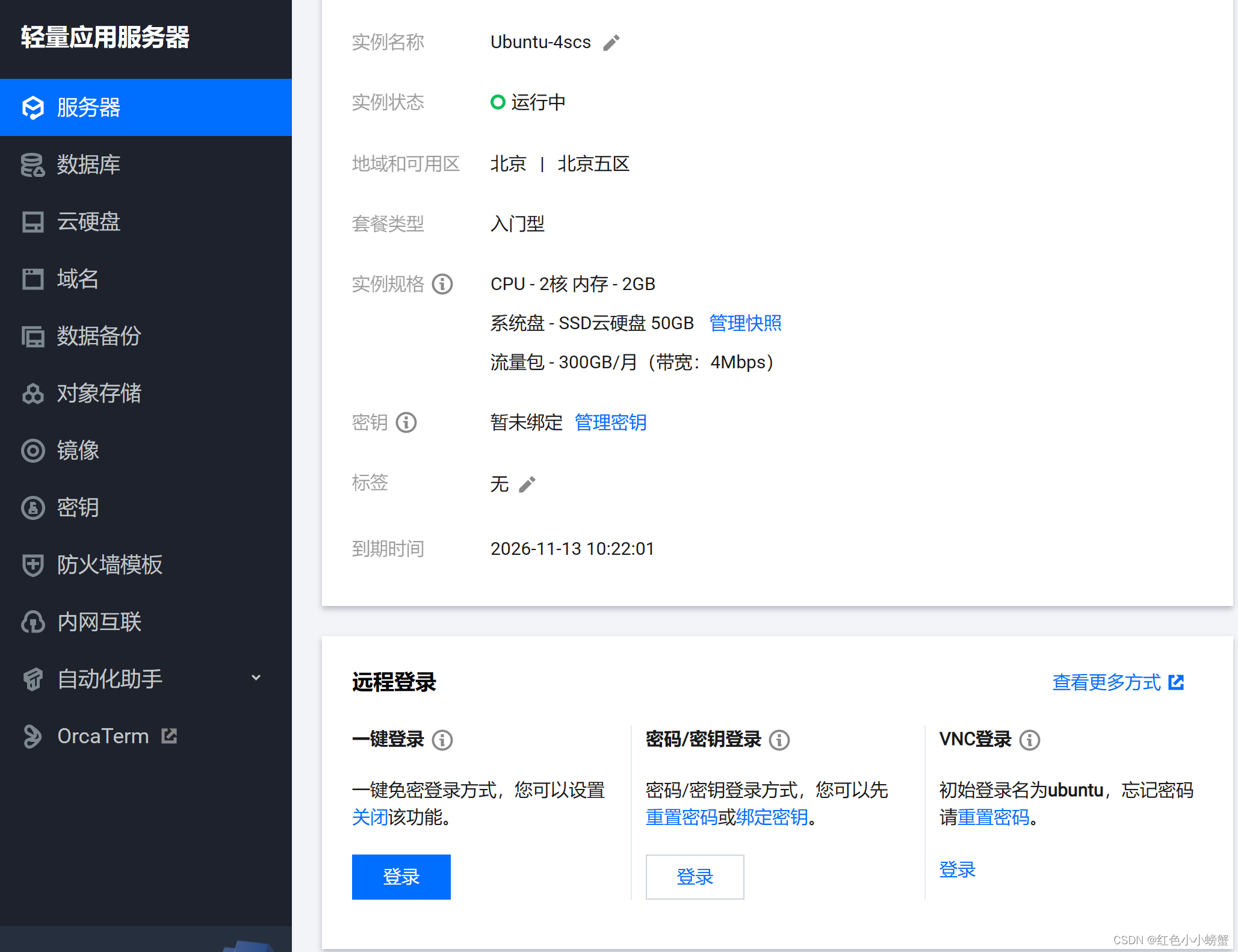Click the 防火墙模板 shield icon
The image size is (1238, 952).
coord(33,565)
